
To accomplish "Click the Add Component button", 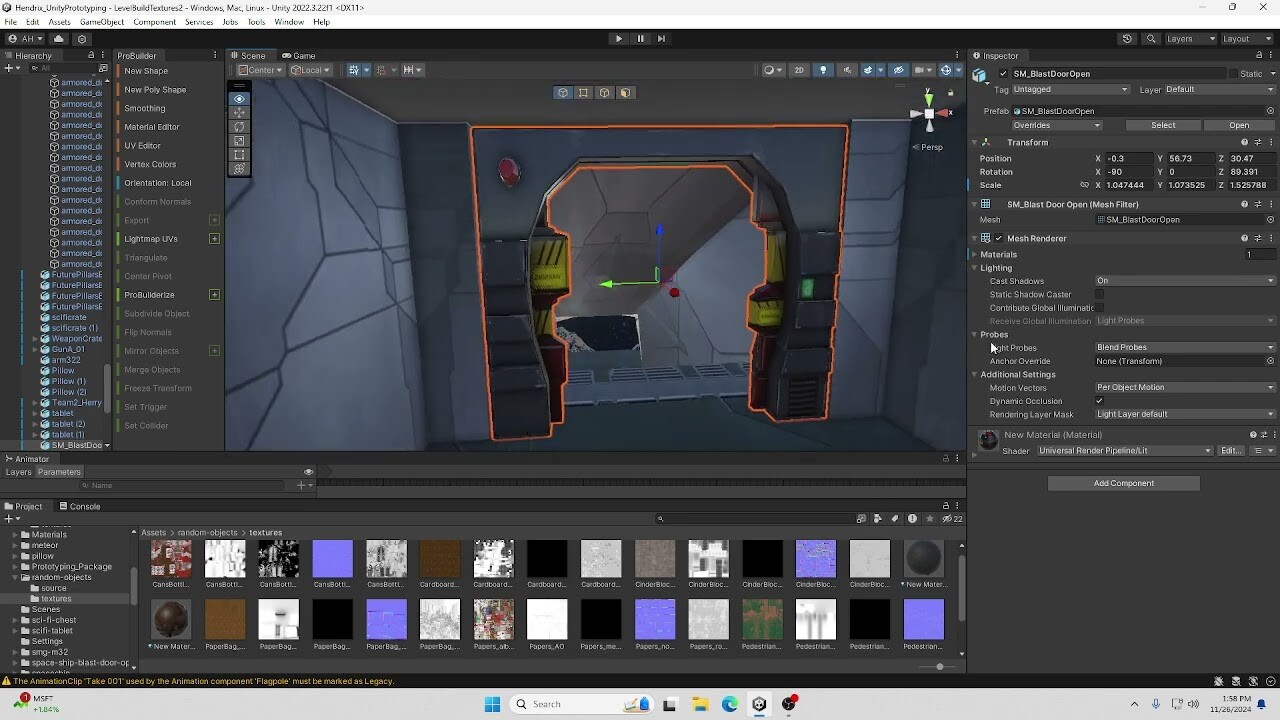I will (1123, 484).
